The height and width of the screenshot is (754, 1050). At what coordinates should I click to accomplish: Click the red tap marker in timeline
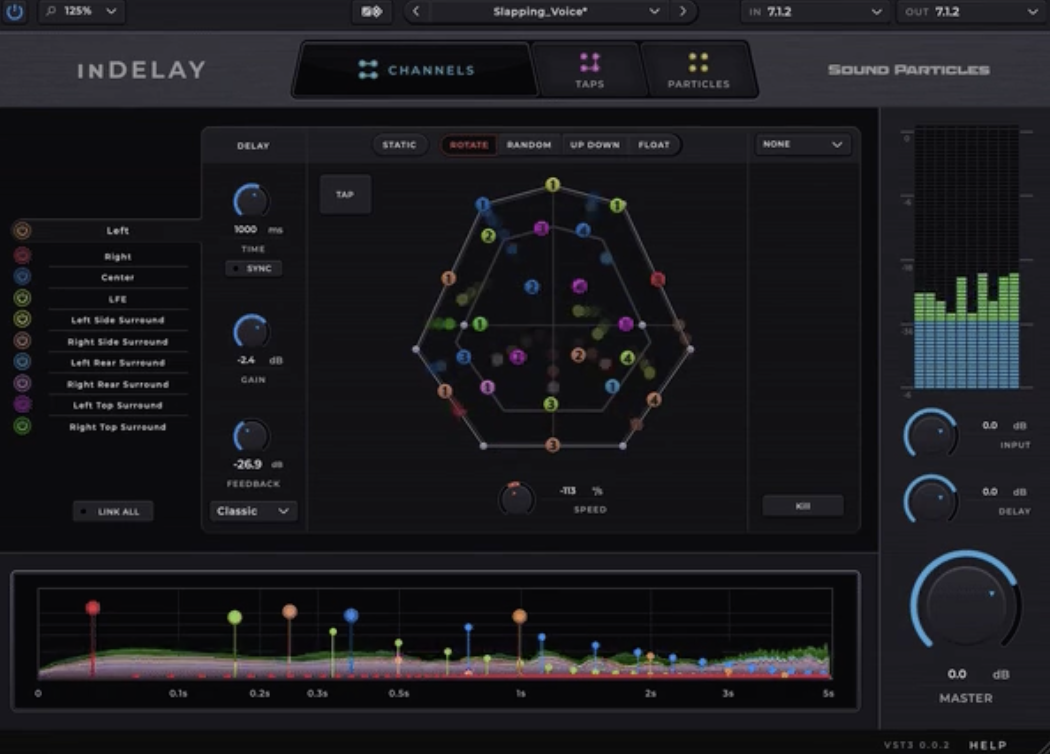coord(93,607)
